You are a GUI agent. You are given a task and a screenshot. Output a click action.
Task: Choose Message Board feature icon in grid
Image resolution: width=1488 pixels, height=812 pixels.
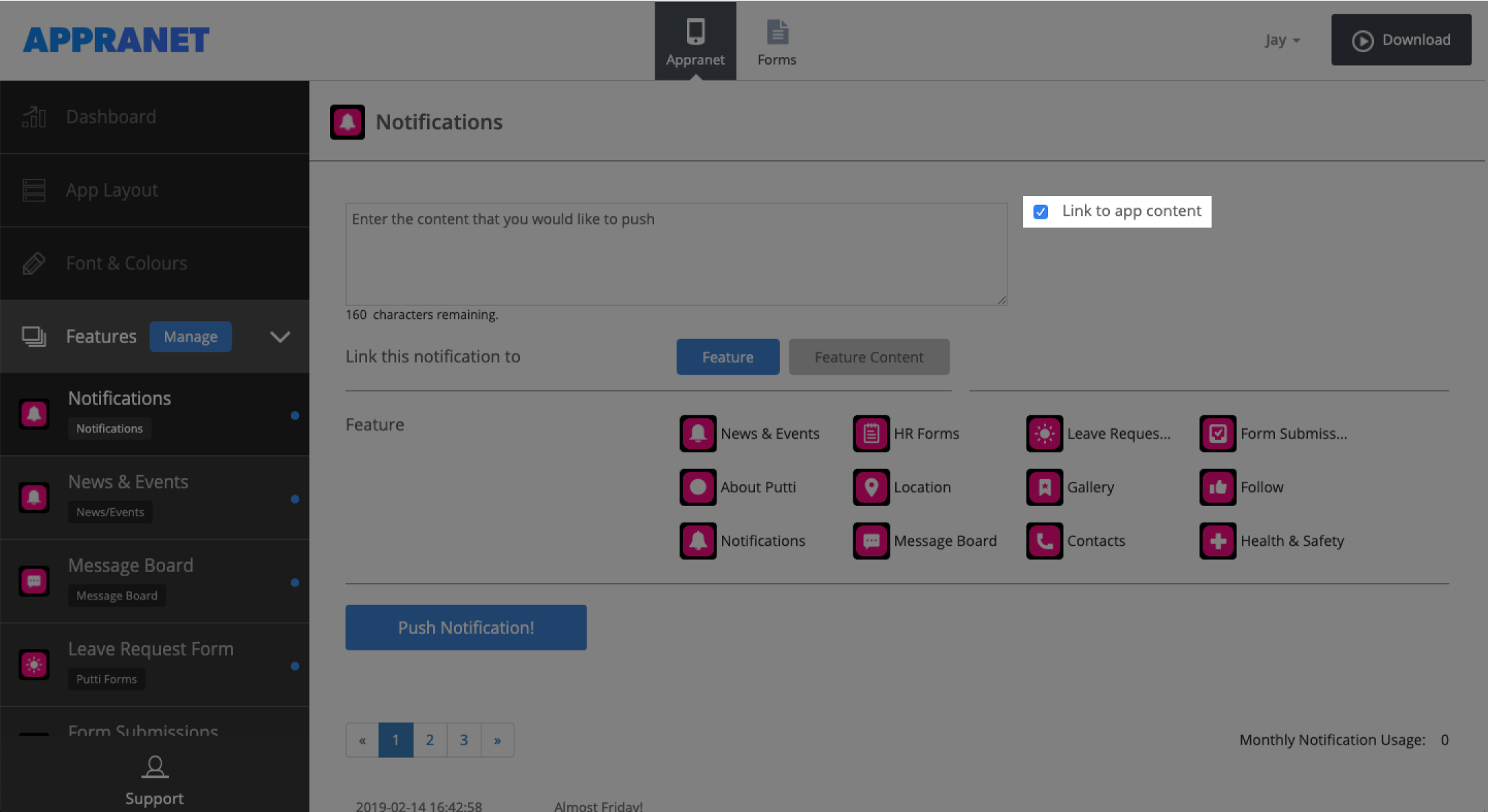click(x=871, y=541)
